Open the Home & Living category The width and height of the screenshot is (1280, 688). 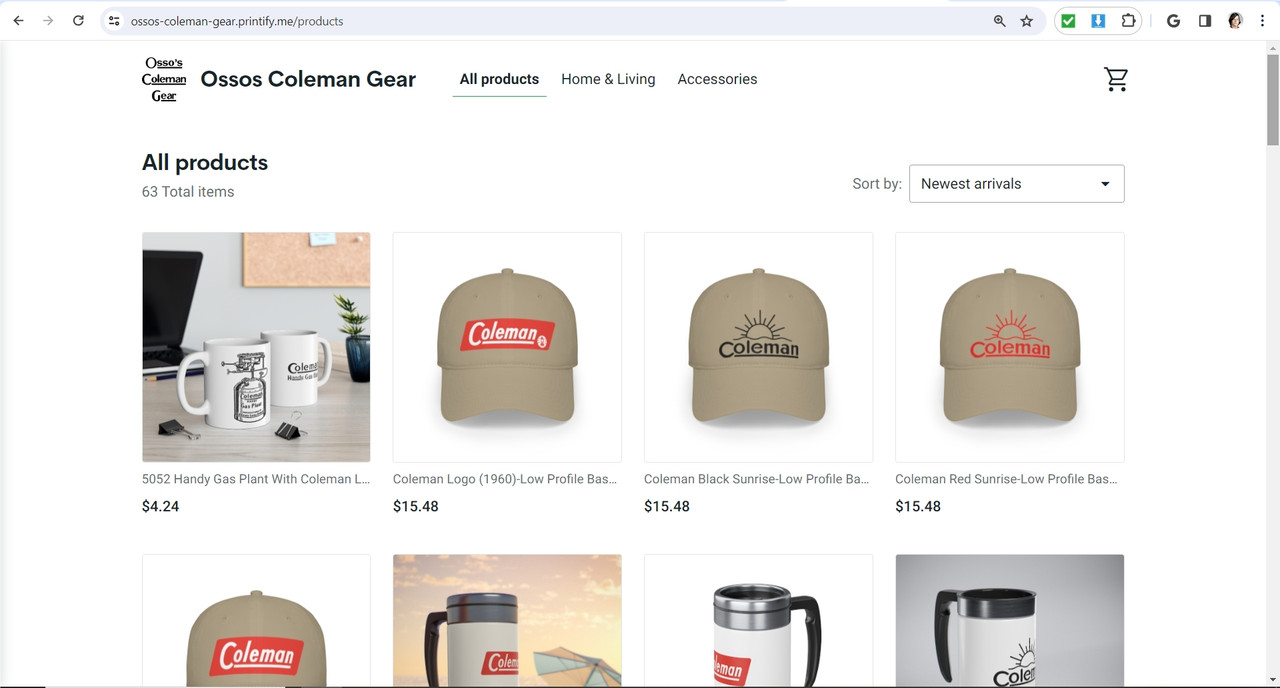coord(608,79)
